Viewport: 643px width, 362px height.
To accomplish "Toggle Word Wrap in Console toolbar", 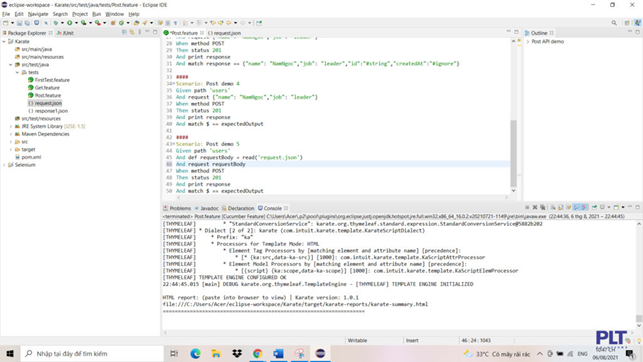I will [x=568, y=207].
